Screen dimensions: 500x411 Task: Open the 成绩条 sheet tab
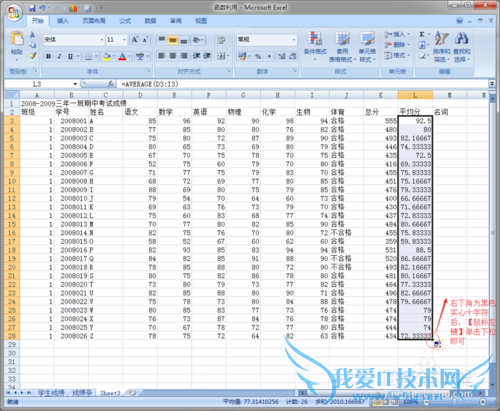coord(82,393)
